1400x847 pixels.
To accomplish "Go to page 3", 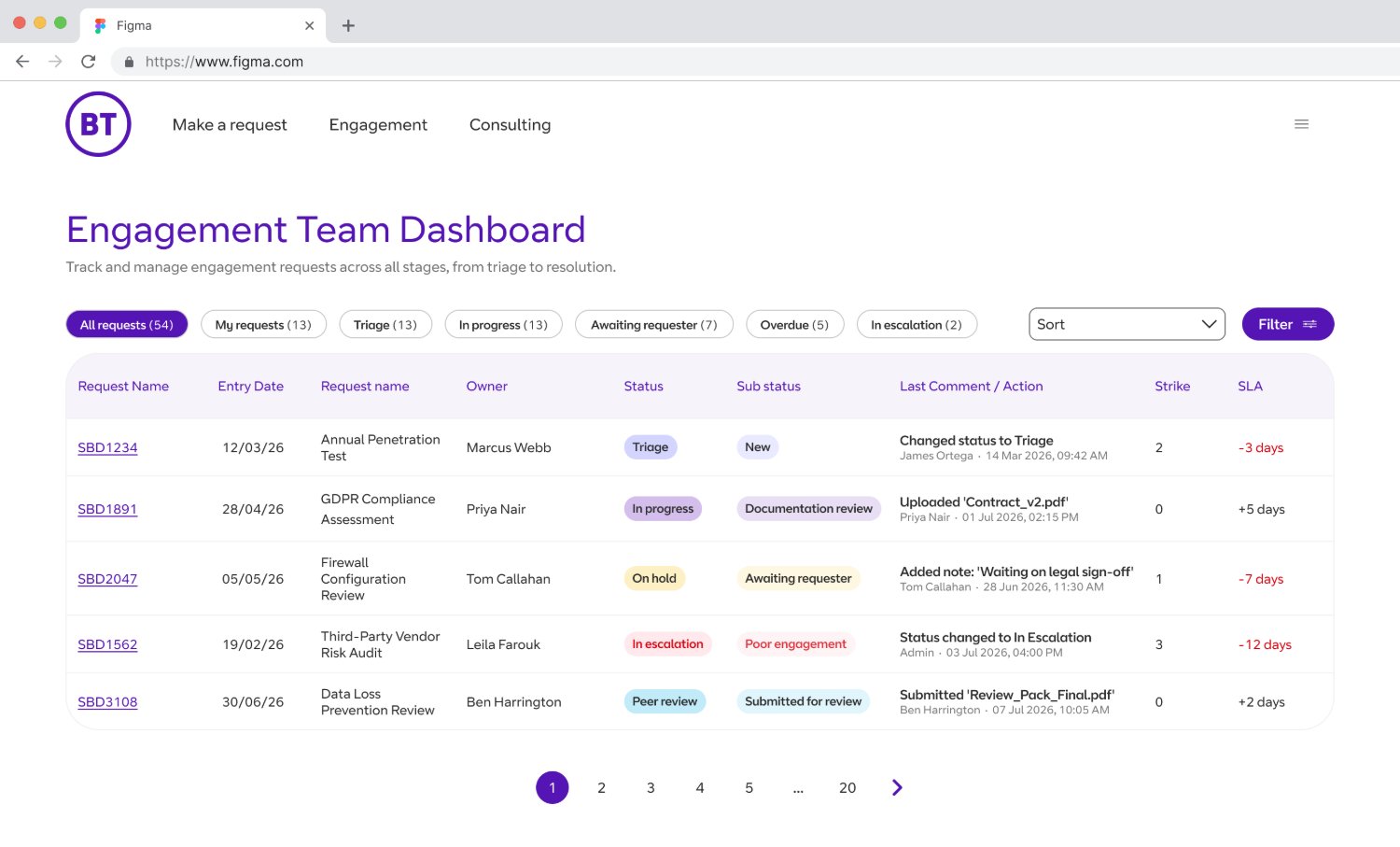I will (x=651, y=787).
